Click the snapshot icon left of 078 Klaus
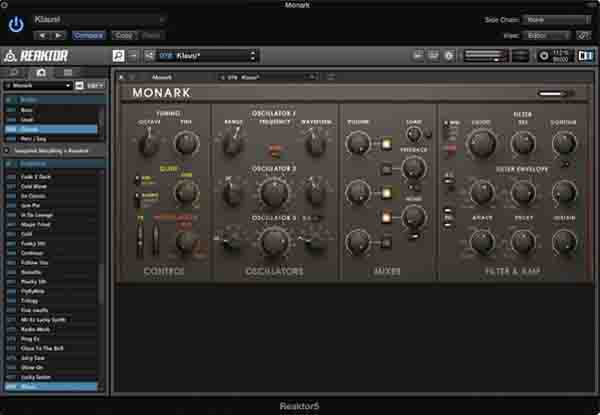 (149, 56)
